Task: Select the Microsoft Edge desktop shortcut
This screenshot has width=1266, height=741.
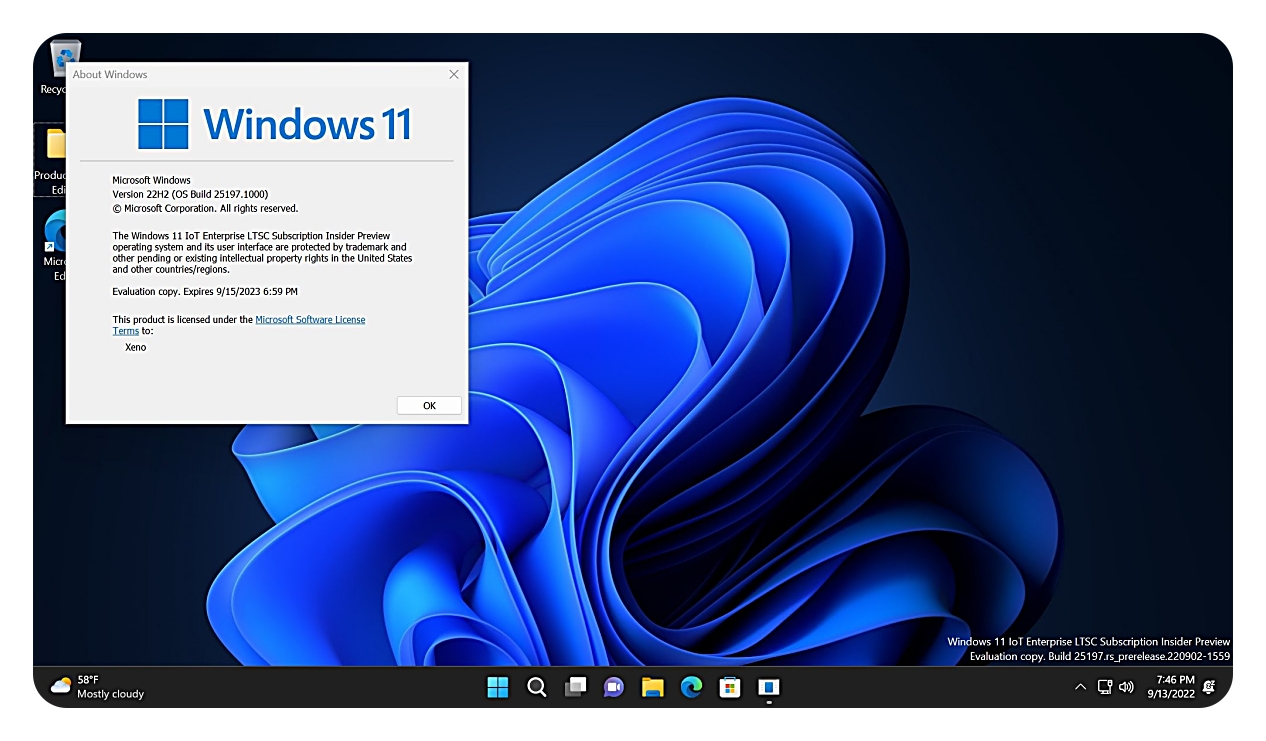Action: point(55,245)
